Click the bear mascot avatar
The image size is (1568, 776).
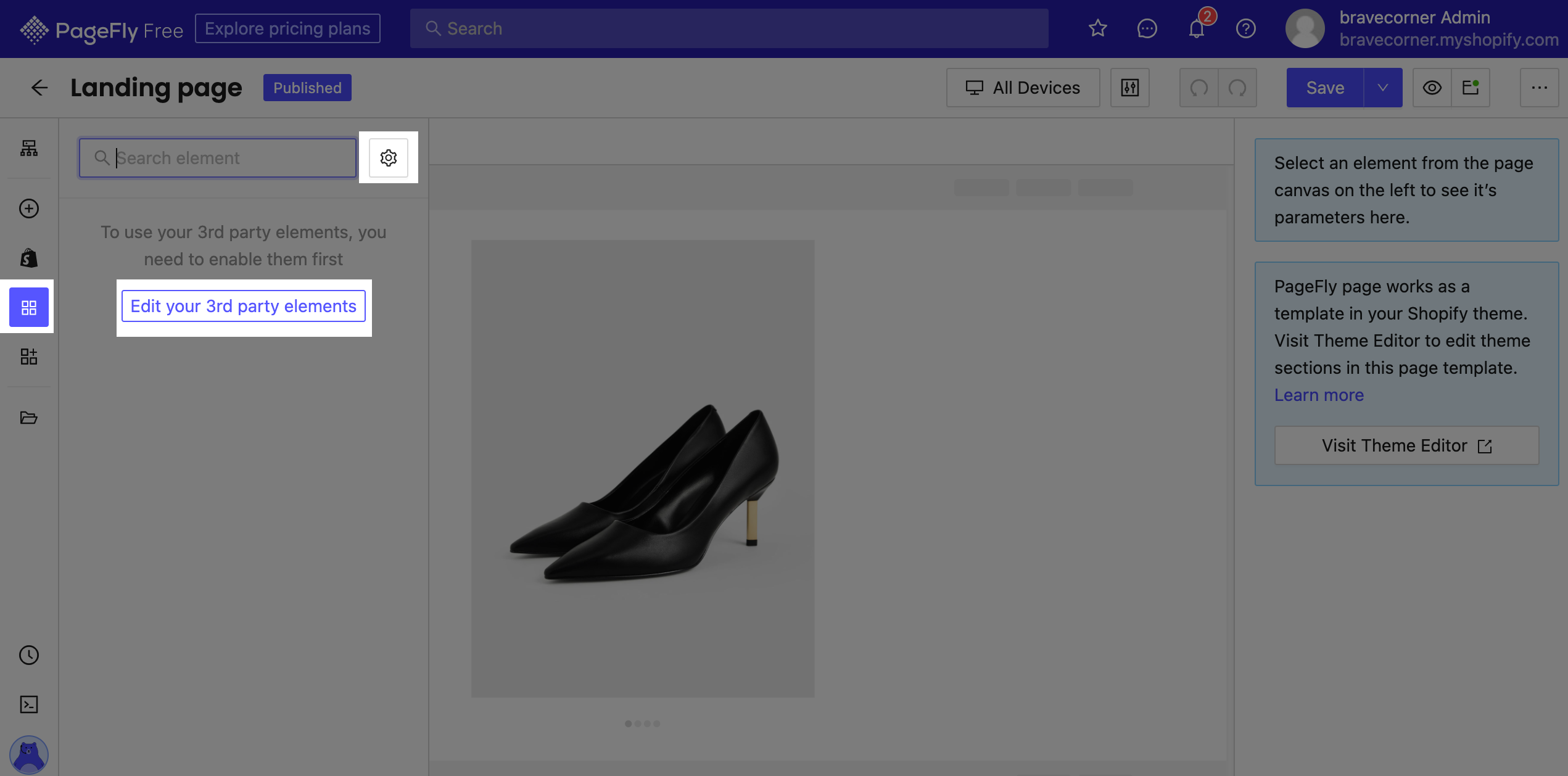[x=29, y=755]
